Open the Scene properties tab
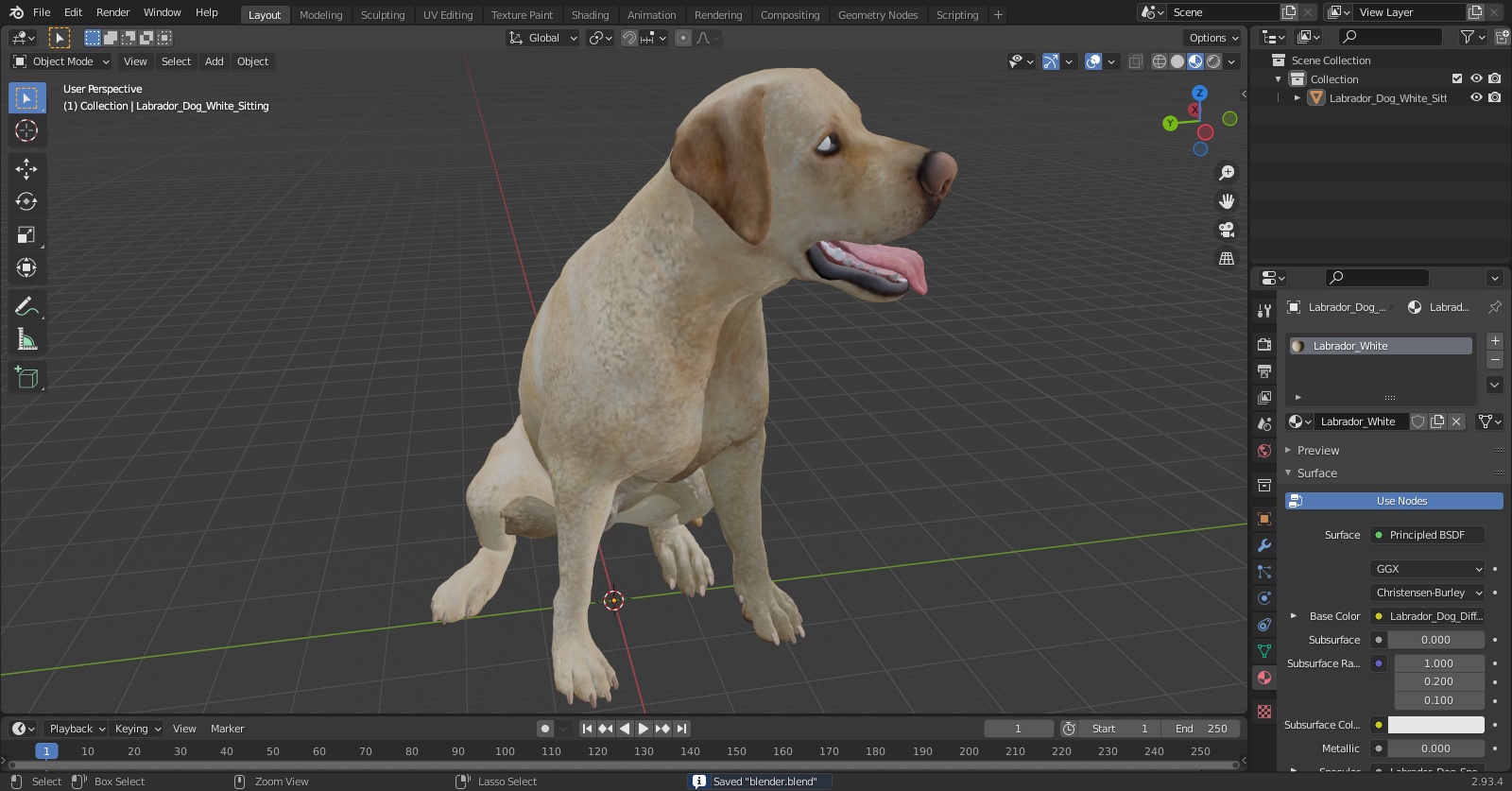Viewport: 1512px width, 791px height. click(1264, 424)
